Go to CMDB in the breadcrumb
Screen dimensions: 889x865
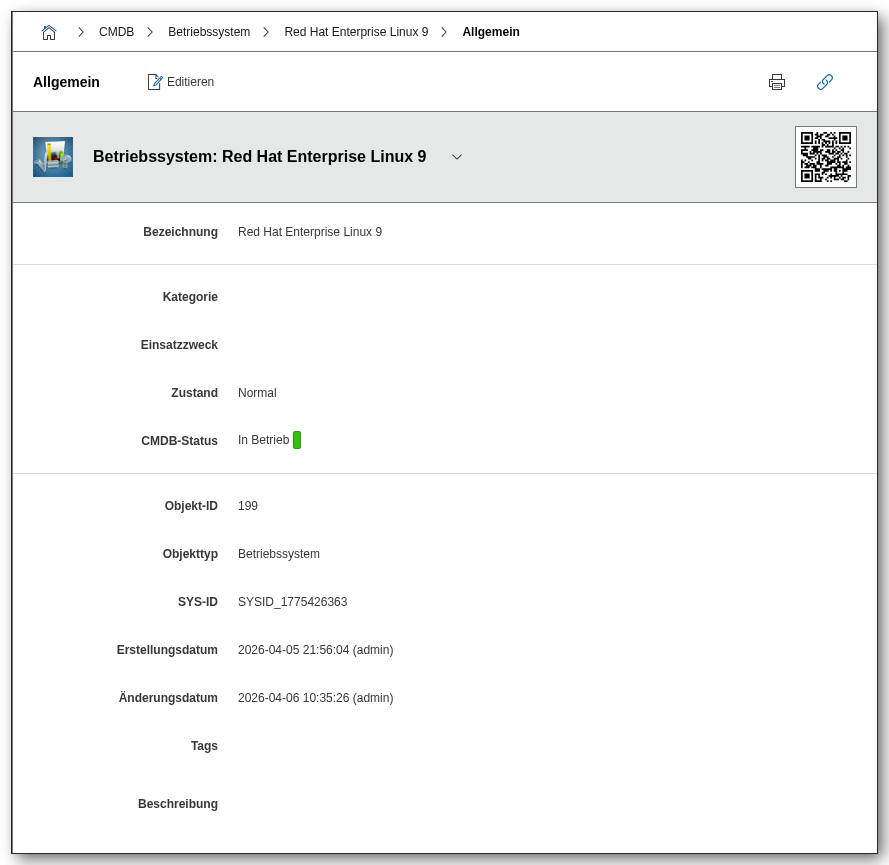116,32
